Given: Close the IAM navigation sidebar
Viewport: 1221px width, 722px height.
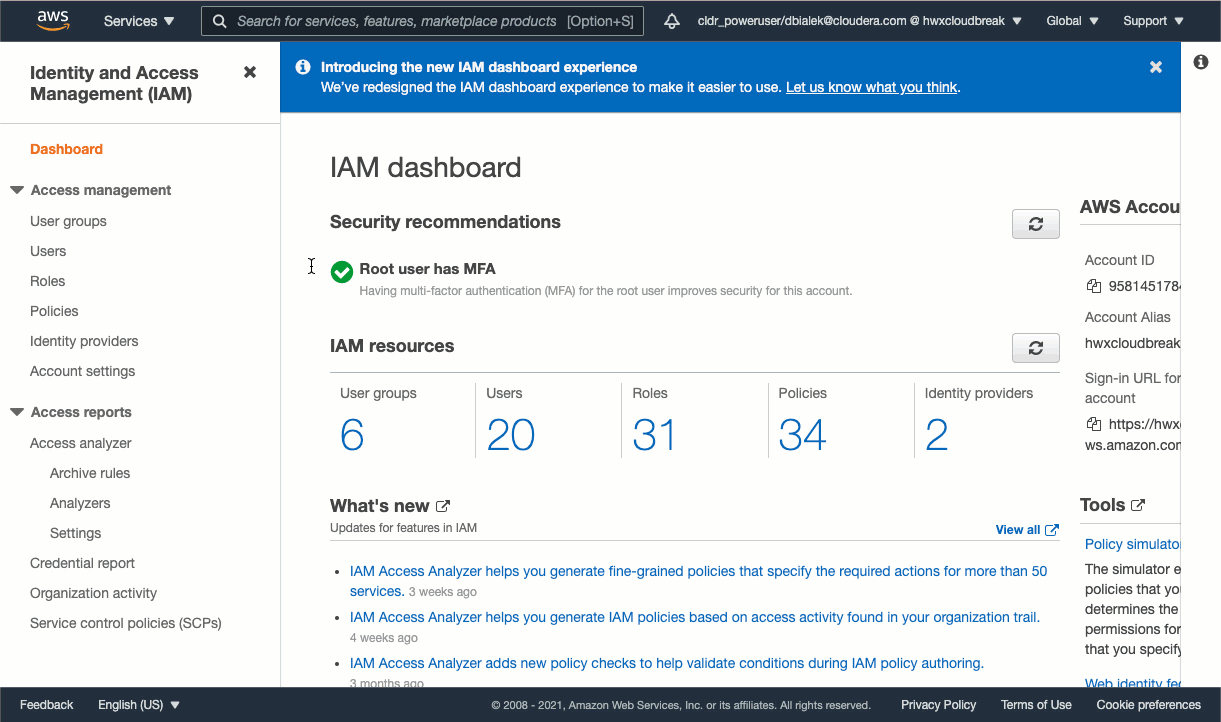Looking at the screenshot, I should pos(250,72).
